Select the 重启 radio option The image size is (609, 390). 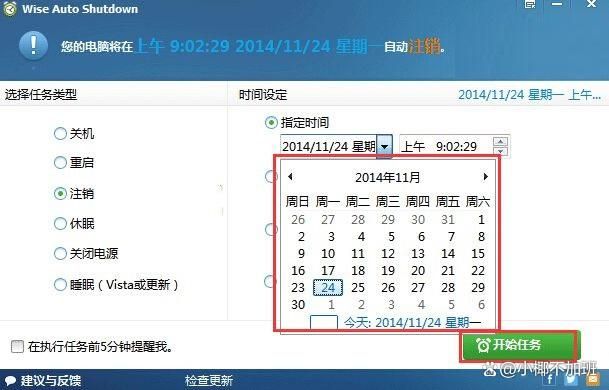60,162
